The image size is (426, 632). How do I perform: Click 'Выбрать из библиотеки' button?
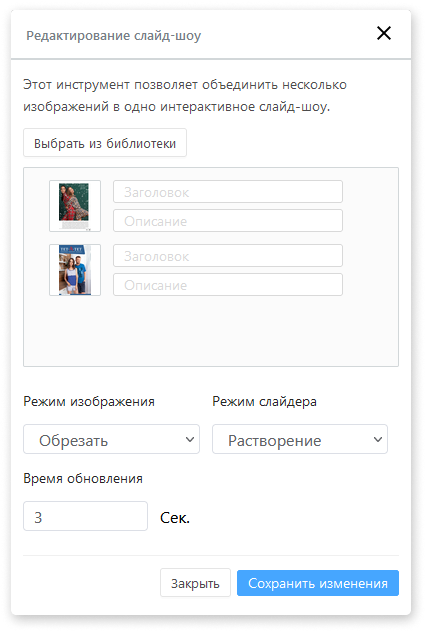coord(105,143)
